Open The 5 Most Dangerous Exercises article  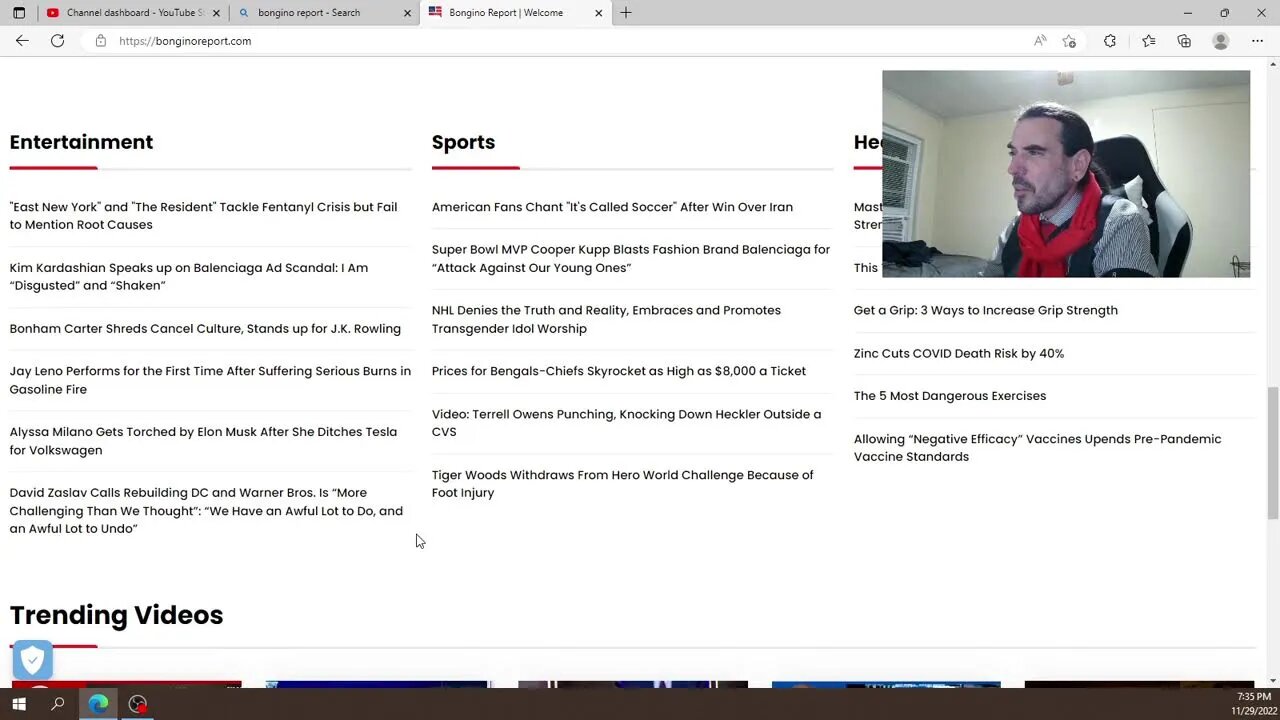949,396
